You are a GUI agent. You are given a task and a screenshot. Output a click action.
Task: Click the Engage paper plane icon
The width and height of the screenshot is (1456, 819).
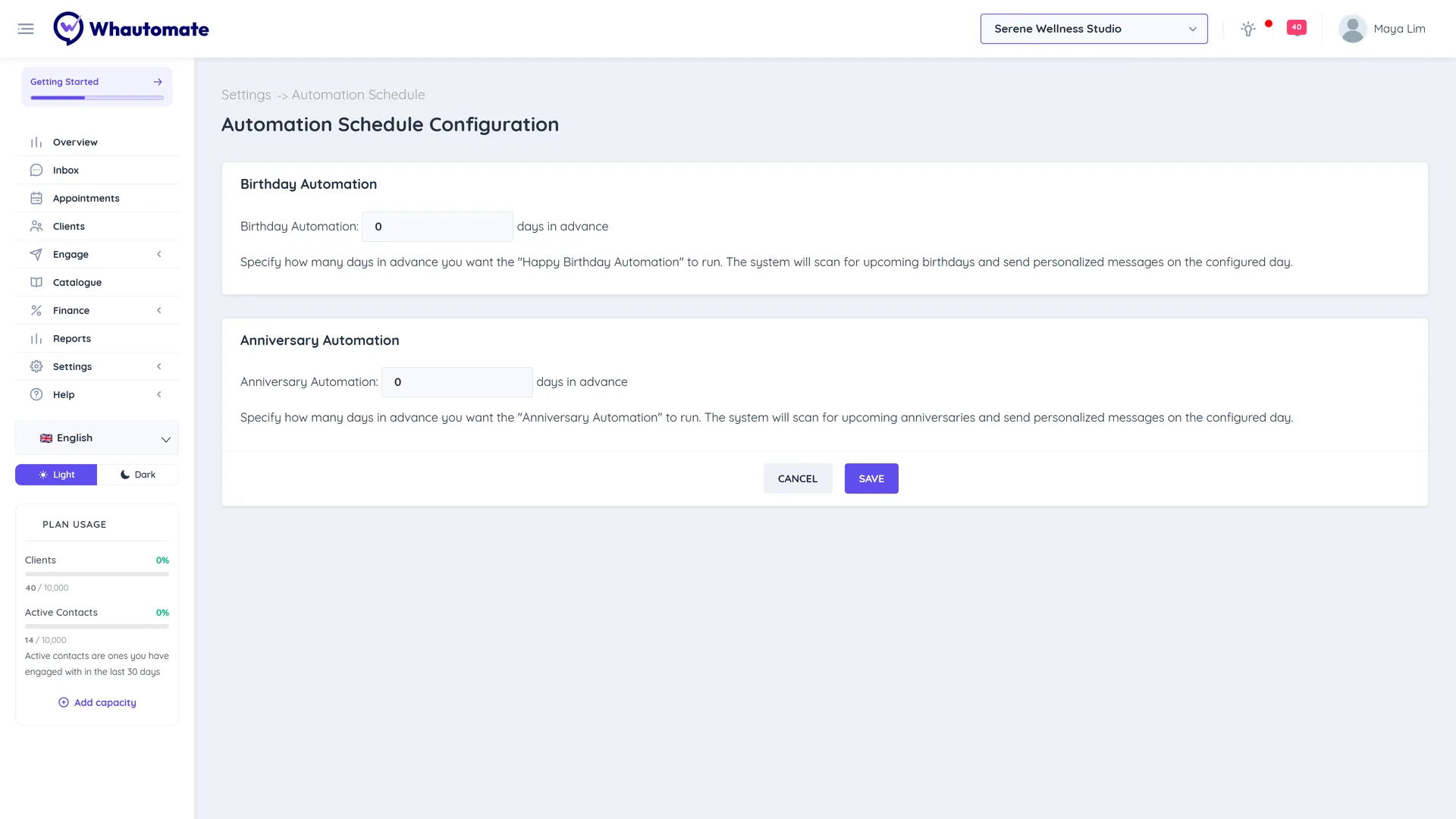(36, 254)
